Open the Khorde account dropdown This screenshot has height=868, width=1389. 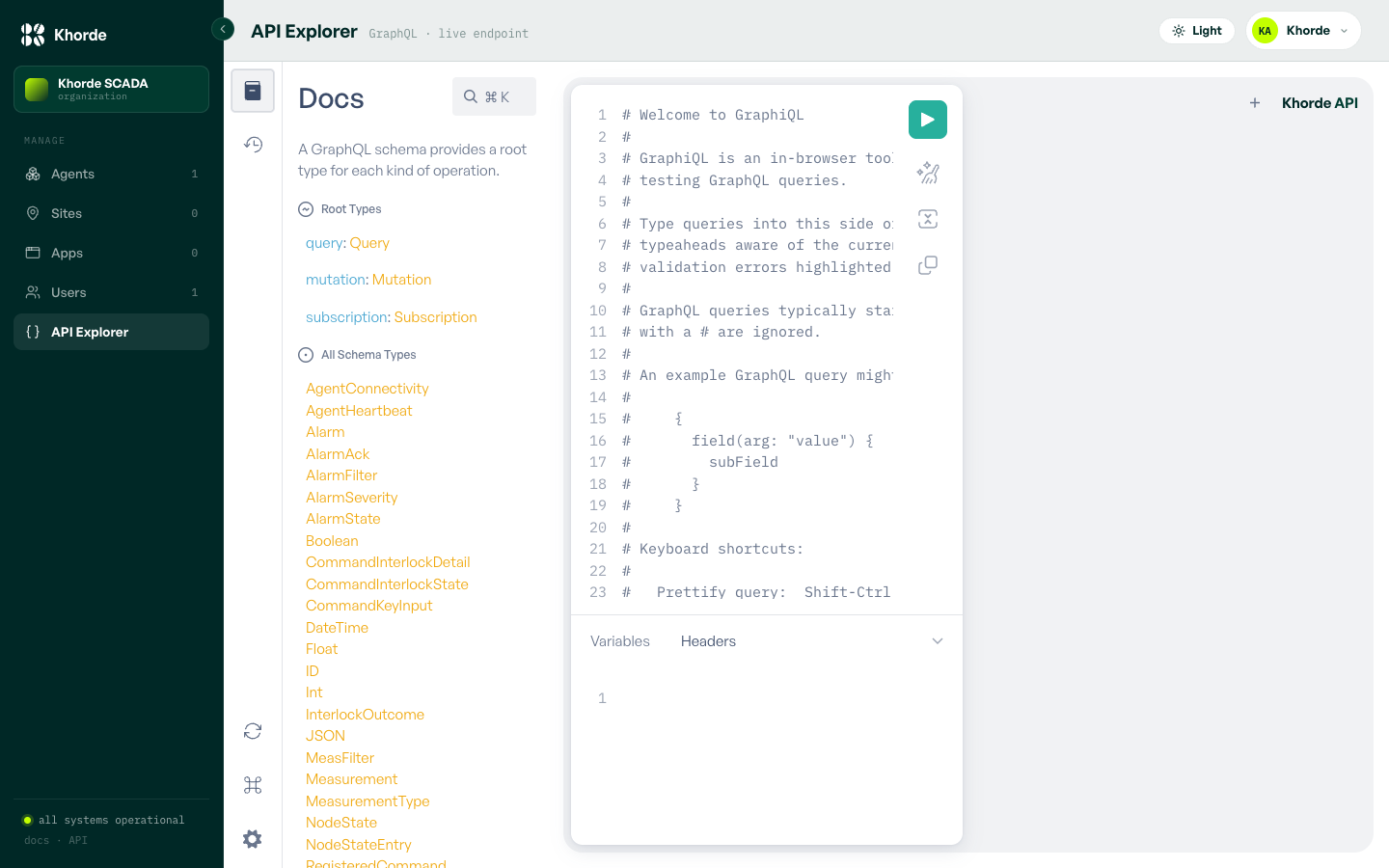tap(1303, 31)
